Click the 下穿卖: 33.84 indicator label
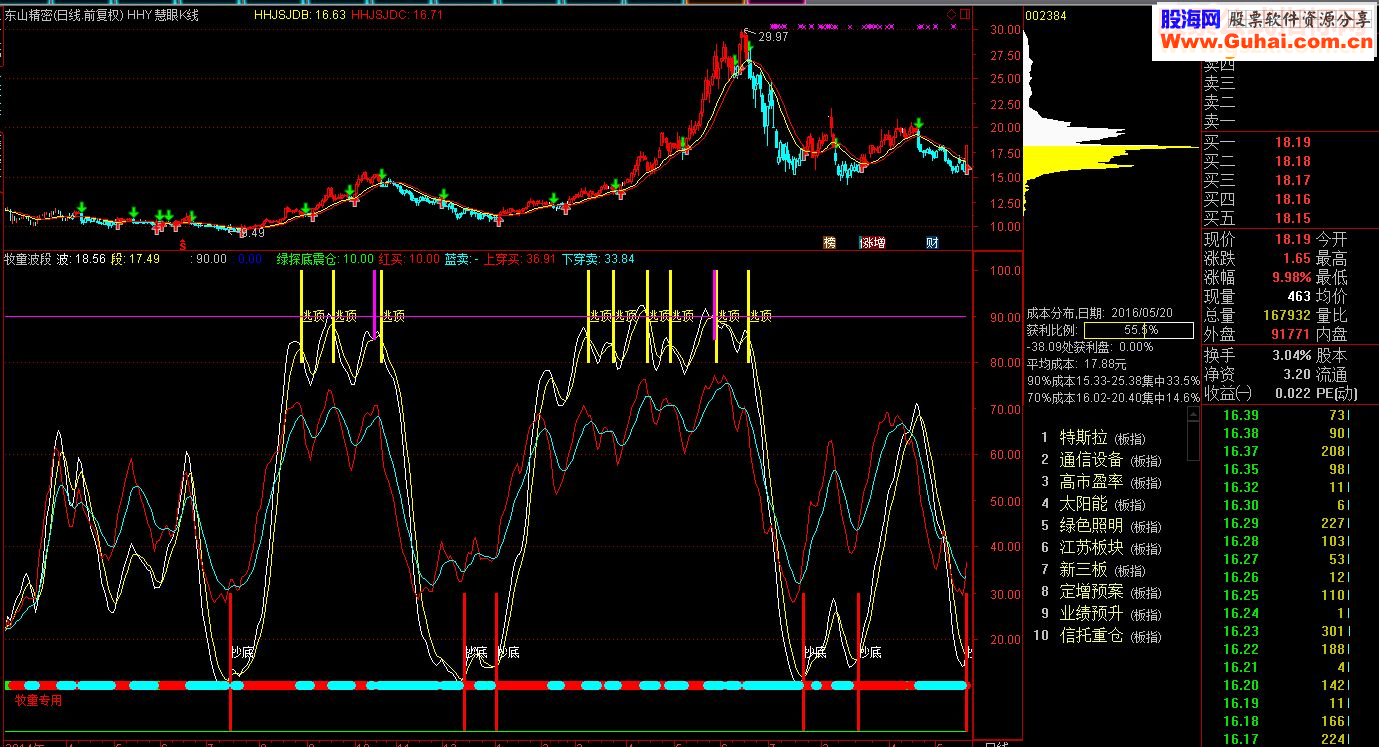1379x747 pixels. [598, 259]
